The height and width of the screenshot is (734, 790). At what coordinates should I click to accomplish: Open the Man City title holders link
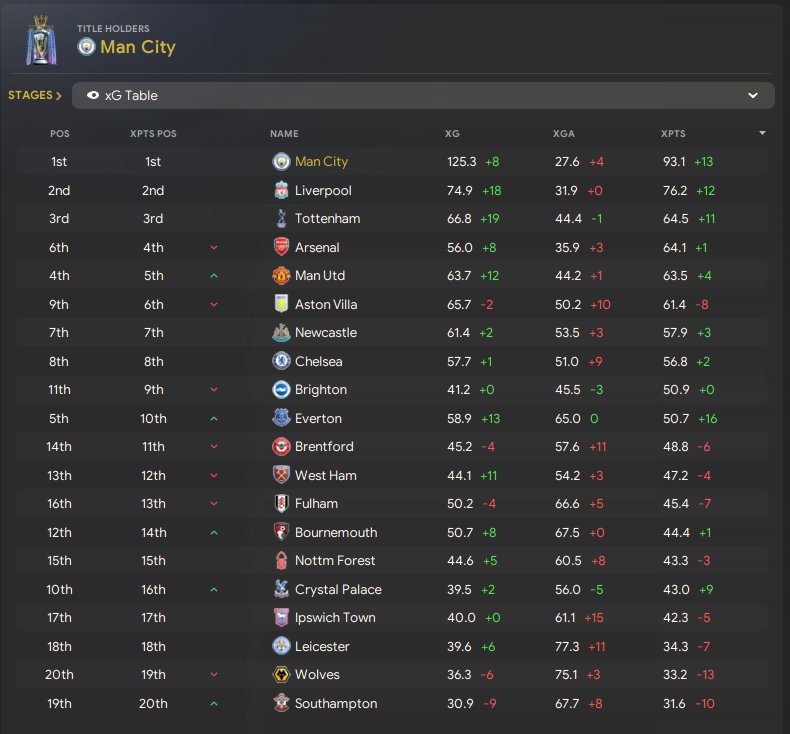click(138, 47)
